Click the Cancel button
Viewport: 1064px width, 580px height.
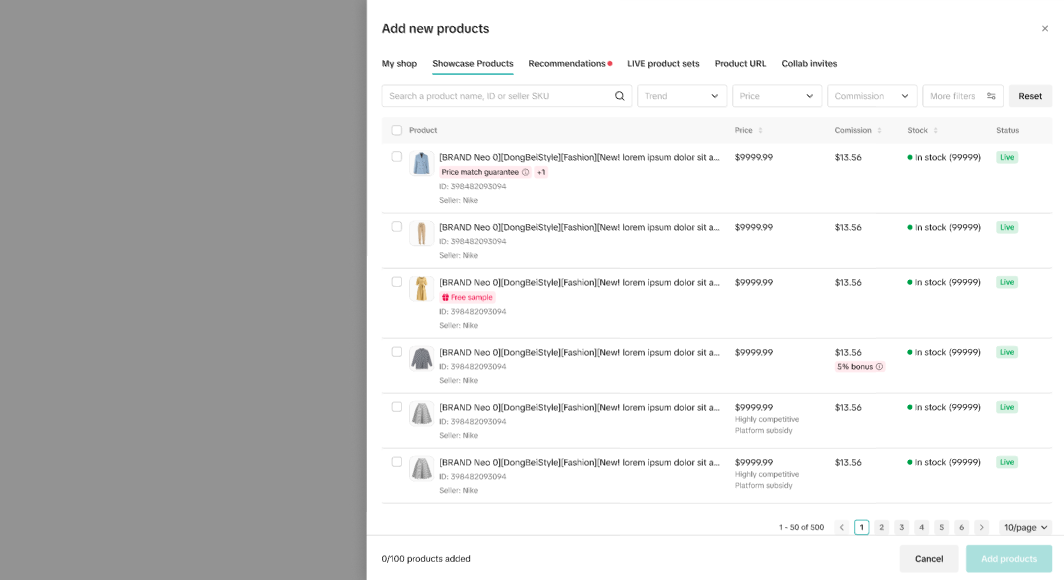pos(928,558)
